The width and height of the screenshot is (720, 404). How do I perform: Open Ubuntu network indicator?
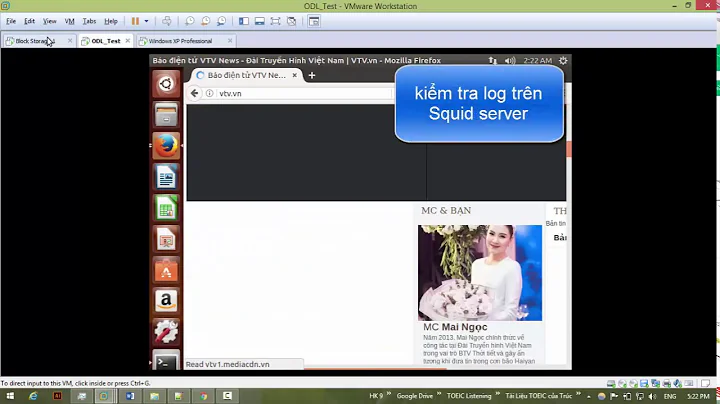tap(493, 61)
